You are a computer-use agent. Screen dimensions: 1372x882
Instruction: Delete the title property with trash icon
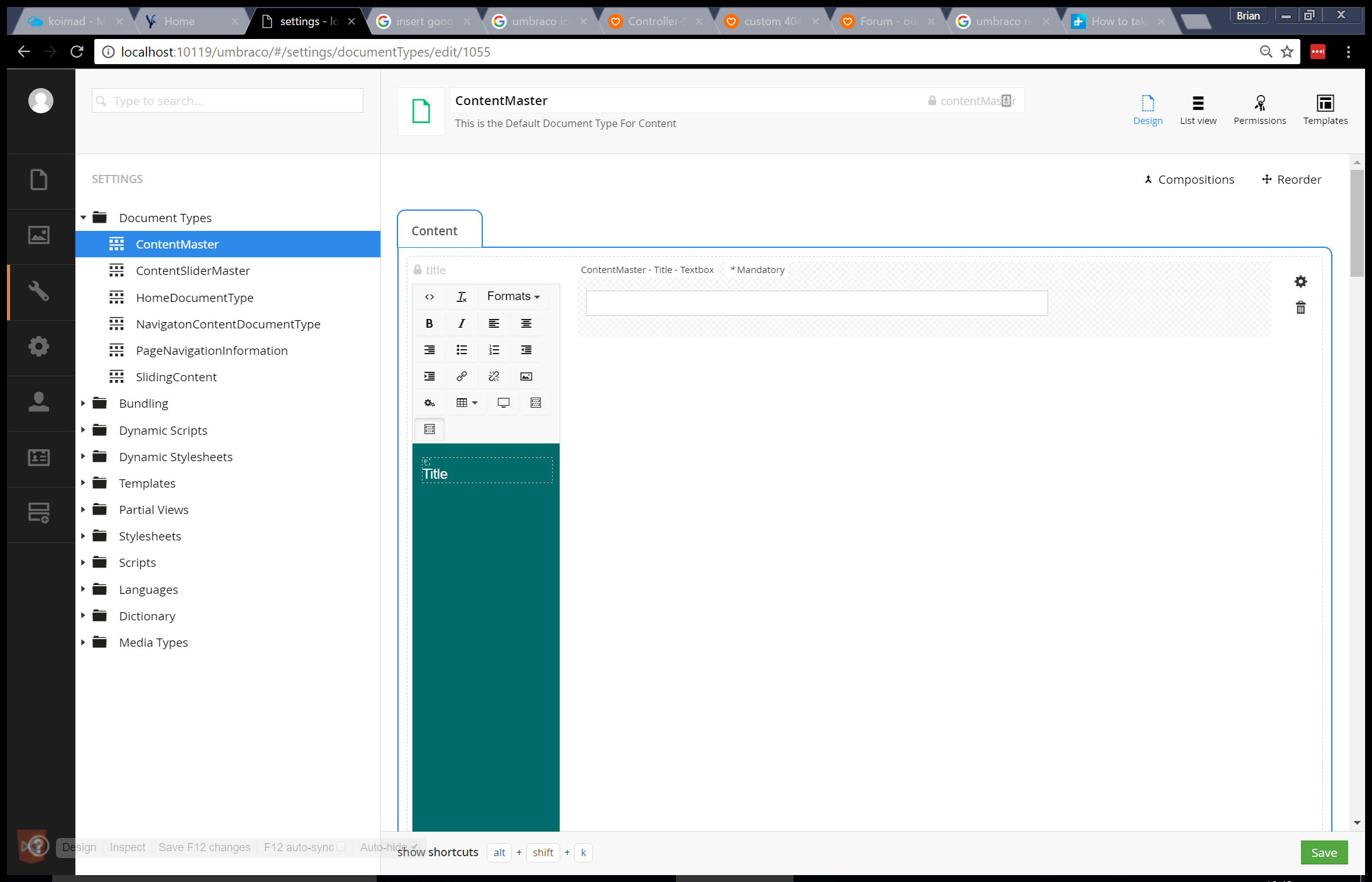[1300, 308]
